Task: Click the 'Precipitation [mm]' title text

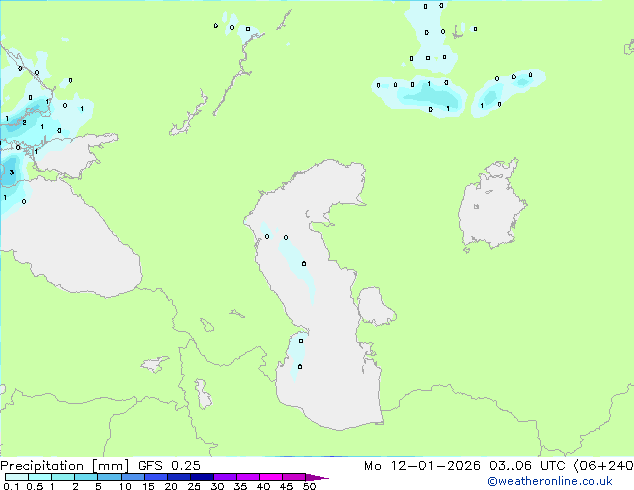Action: pyautogui.click(x=65, y=466)
